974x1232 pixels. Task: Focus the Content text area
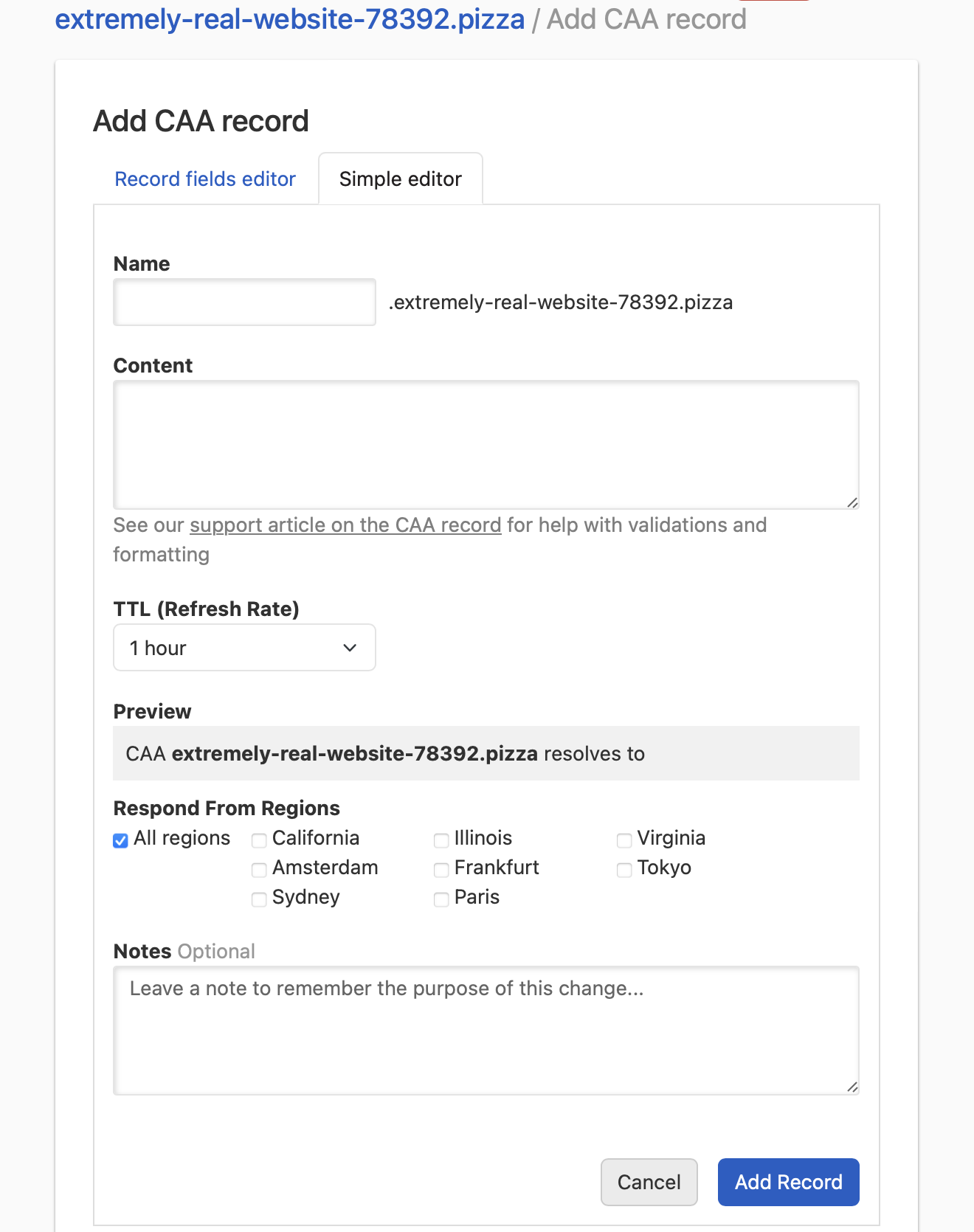click(x=486, y=444)
